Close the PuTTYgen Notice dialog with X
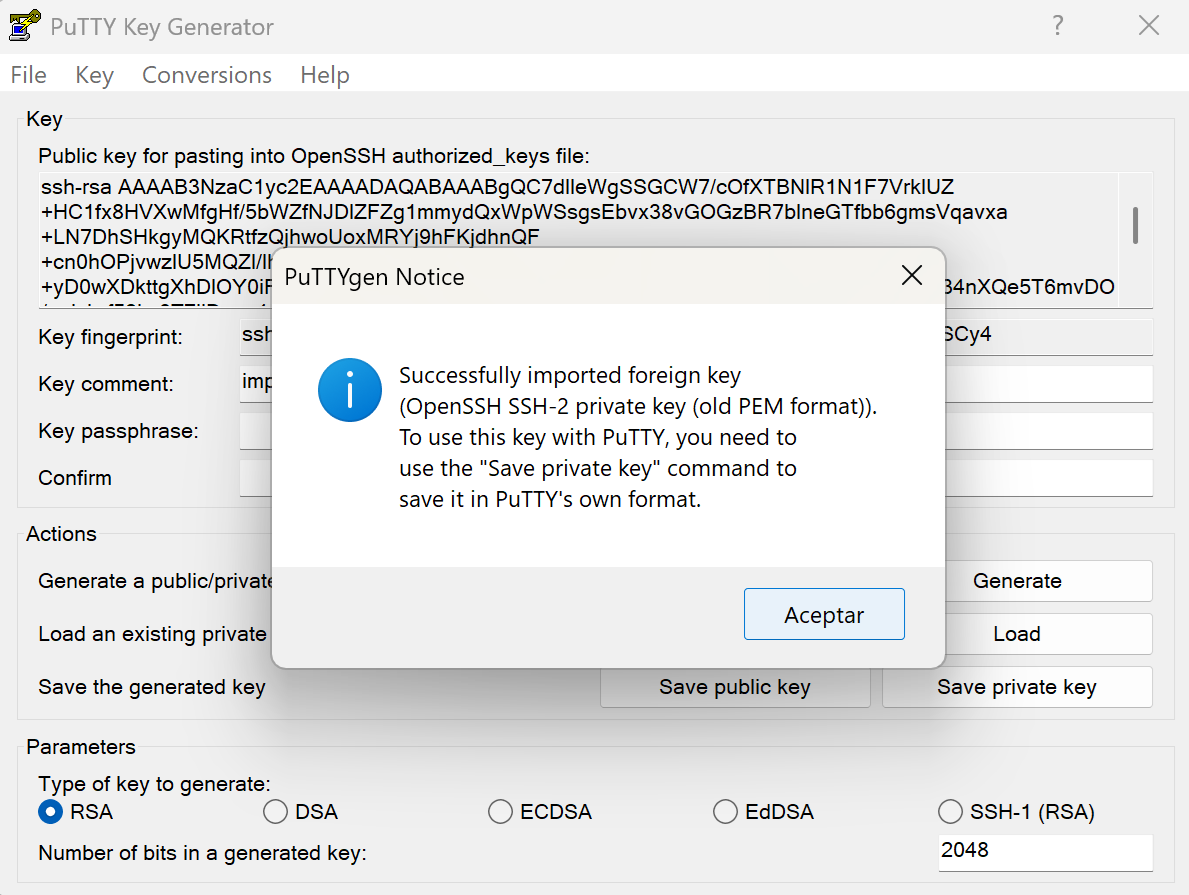Screen dimensions: 1189x895 (x=911, y=276)
